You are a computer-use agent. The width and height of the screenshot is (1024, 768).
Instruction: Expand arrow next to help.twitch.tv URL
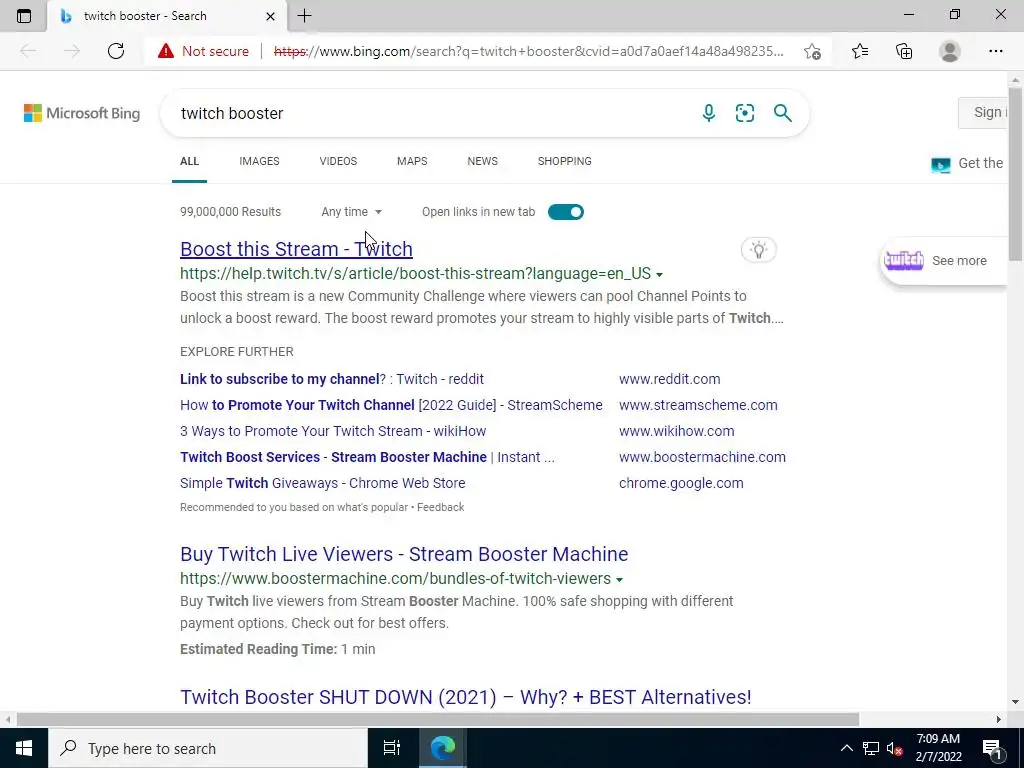click(660, 274)
